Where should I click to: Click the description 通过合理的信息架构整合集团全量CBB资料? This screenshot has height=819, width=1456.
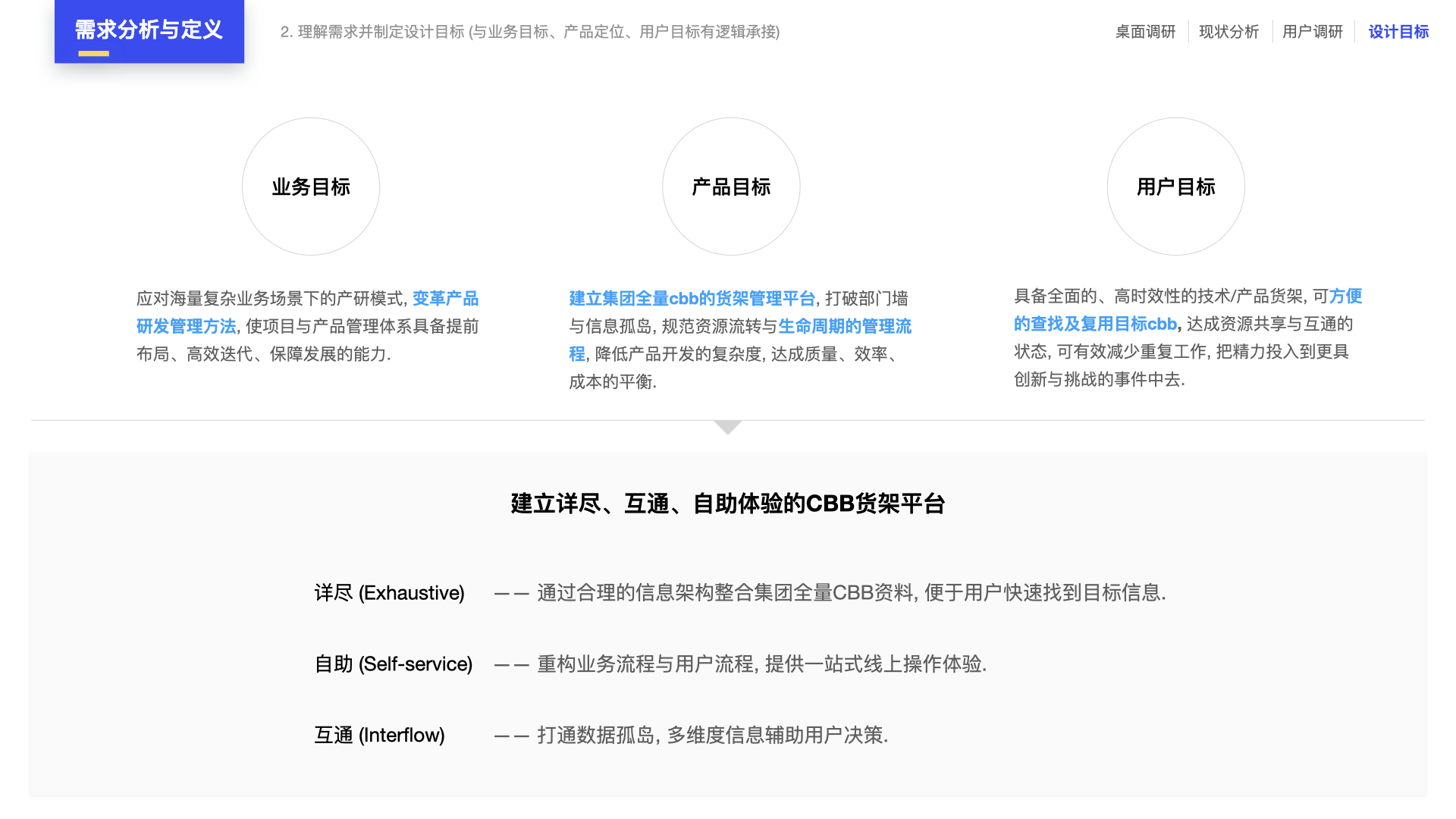pos(725,593)
